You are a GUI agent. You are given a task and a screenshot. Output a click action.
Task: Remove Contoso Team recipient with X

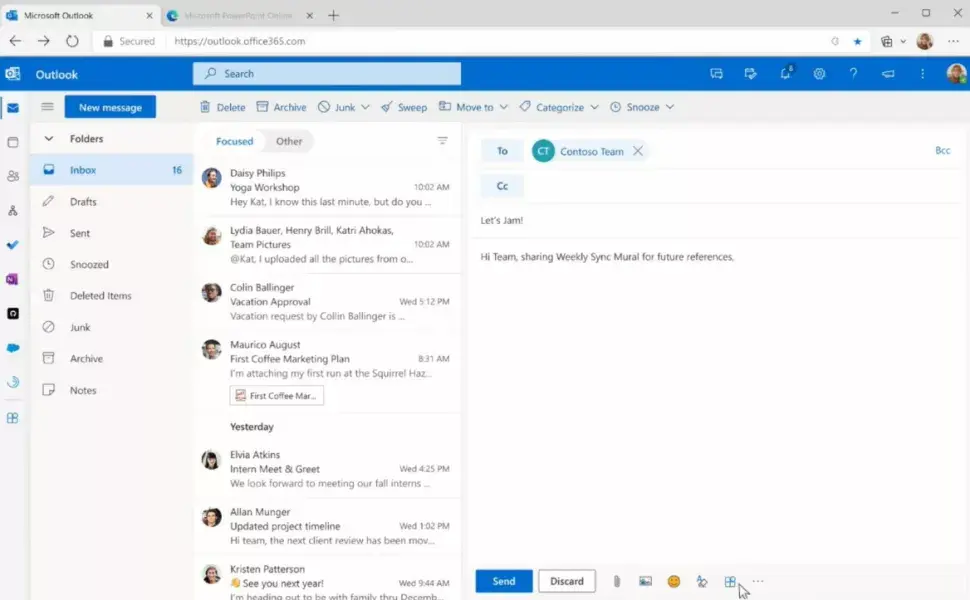tap(638, 151)
